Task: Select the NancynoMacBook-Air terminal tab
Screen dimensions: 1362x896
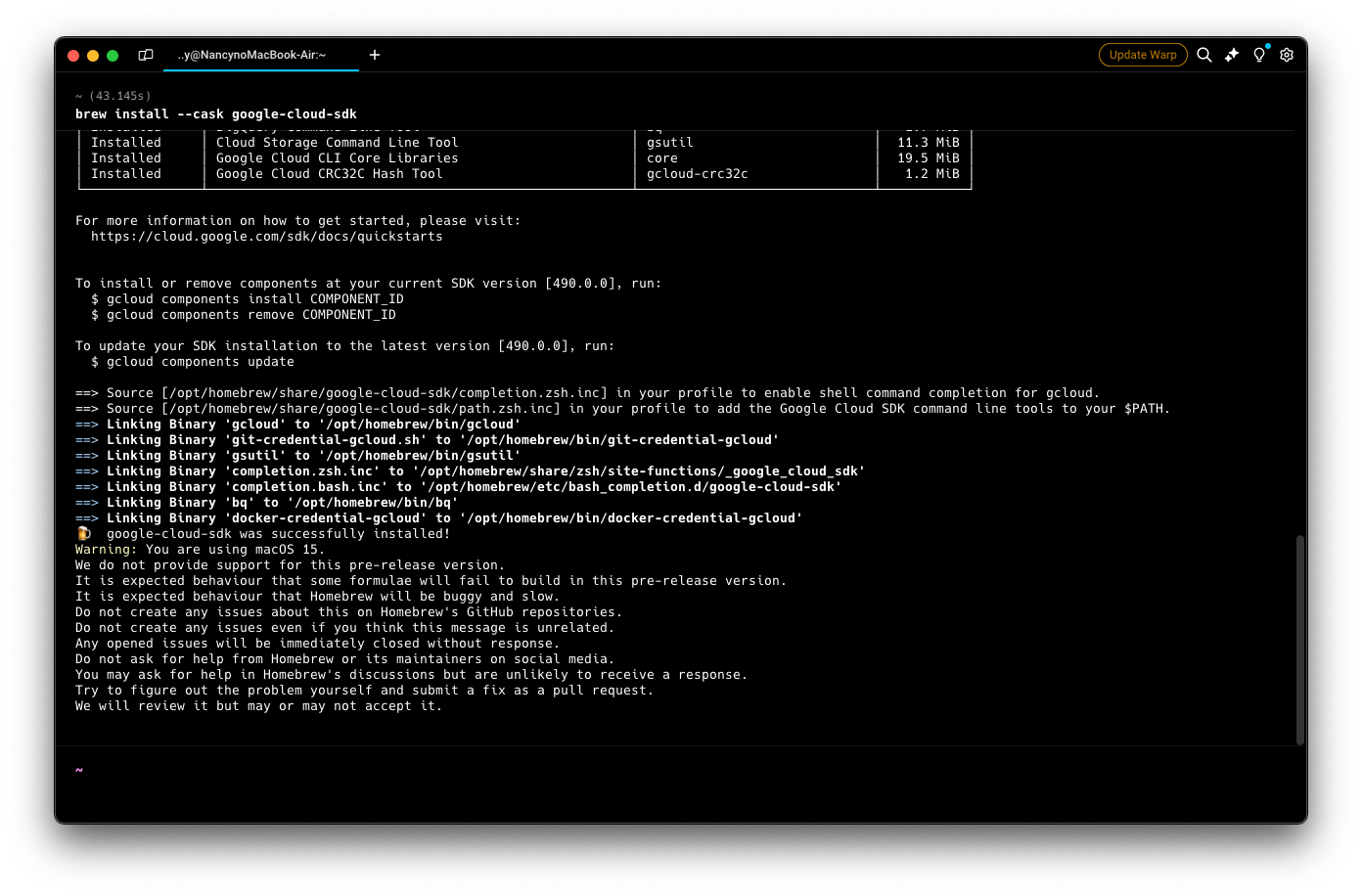Action: point(252,55)
